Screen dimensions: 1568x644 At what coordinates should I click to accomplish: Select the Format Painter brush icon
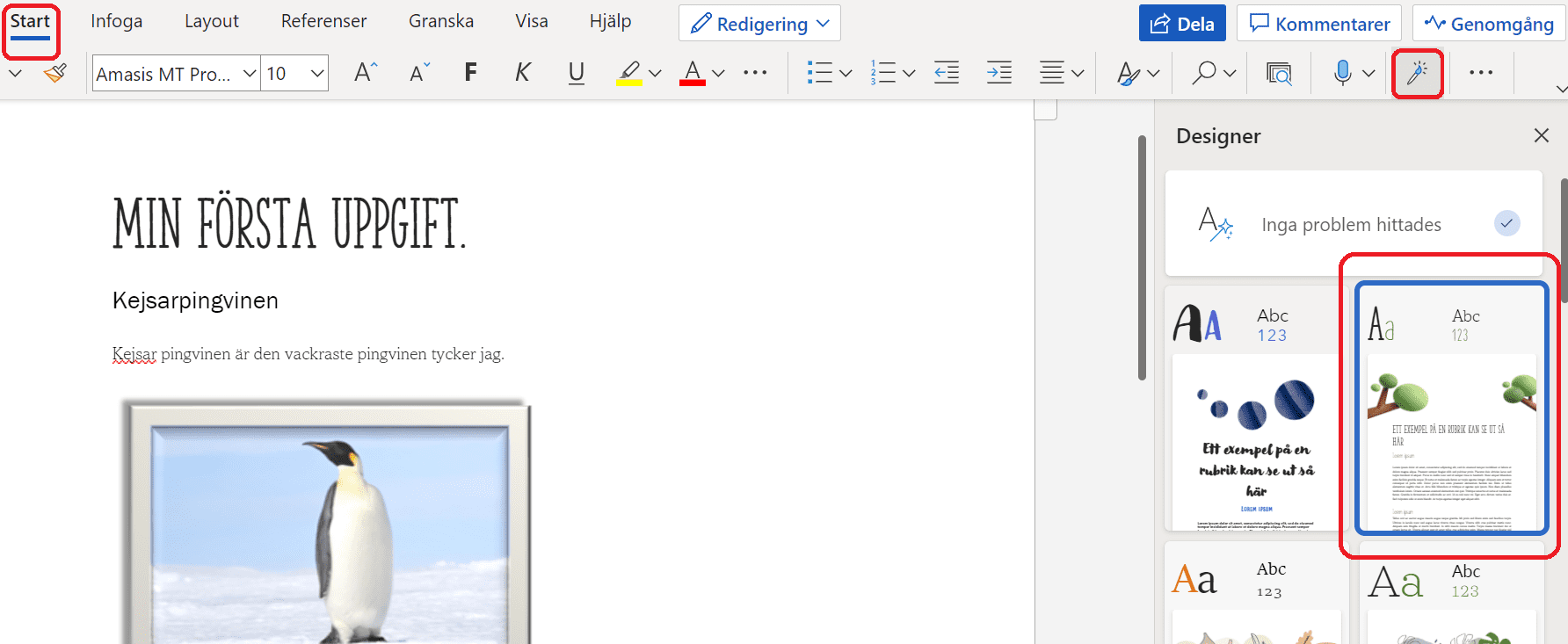55,73
